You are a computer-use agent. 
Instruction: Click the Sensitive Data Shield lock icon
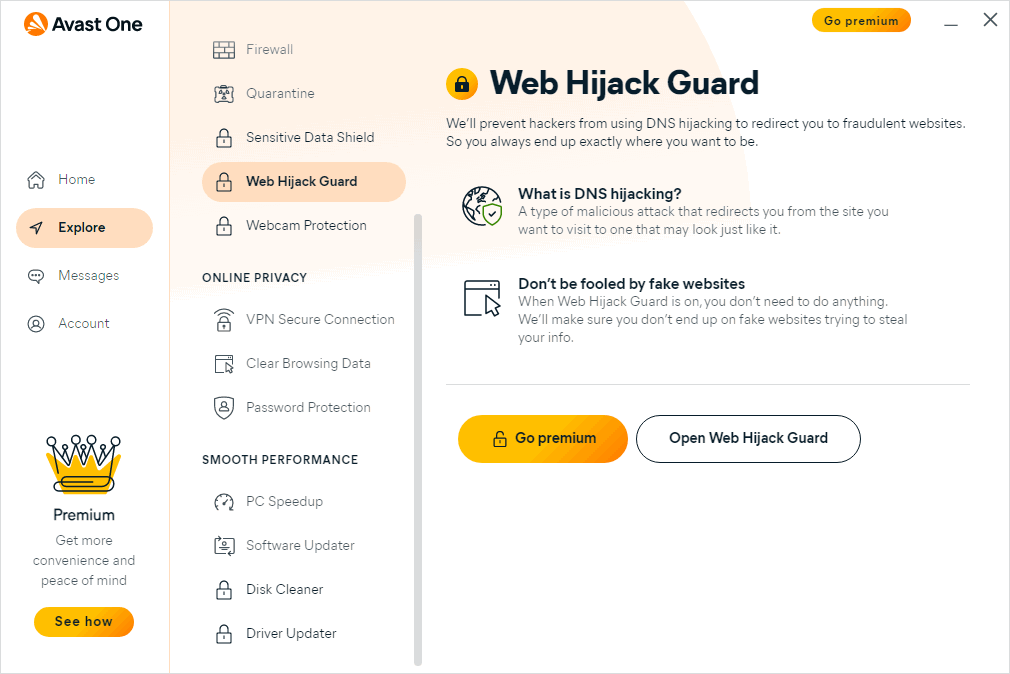[224, 137]
